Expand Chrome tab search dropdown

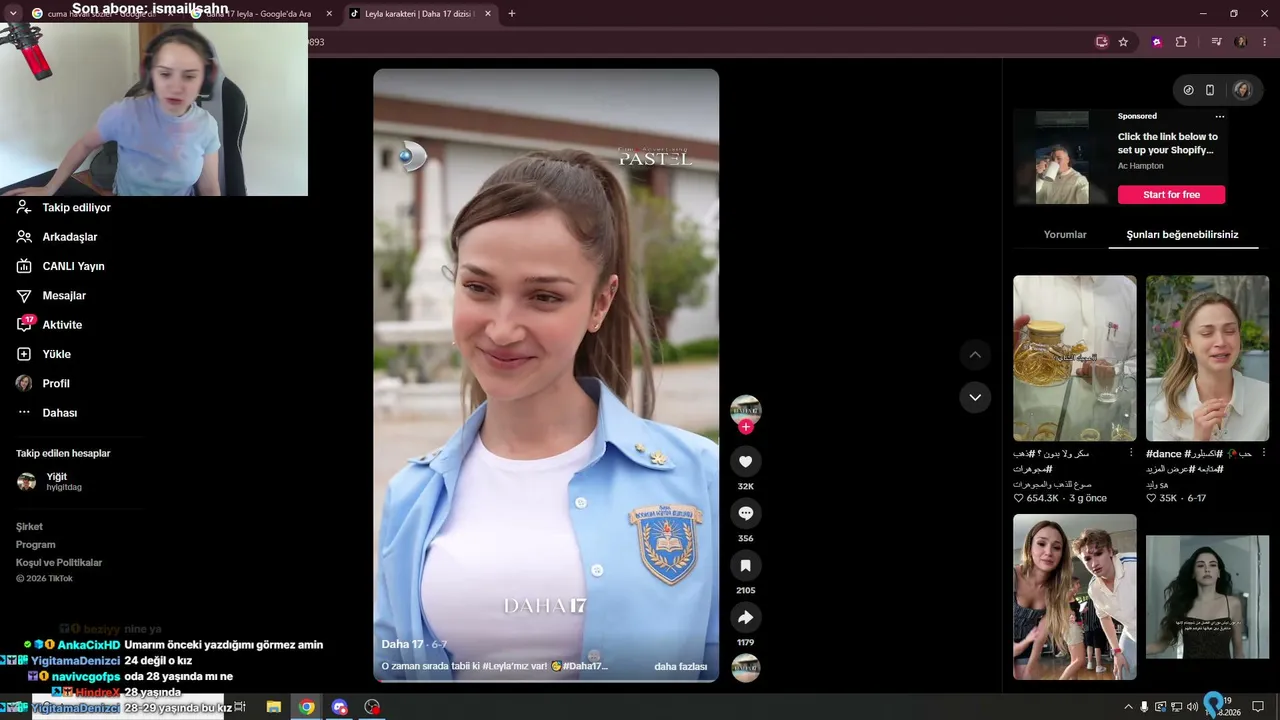coord(13,13)
